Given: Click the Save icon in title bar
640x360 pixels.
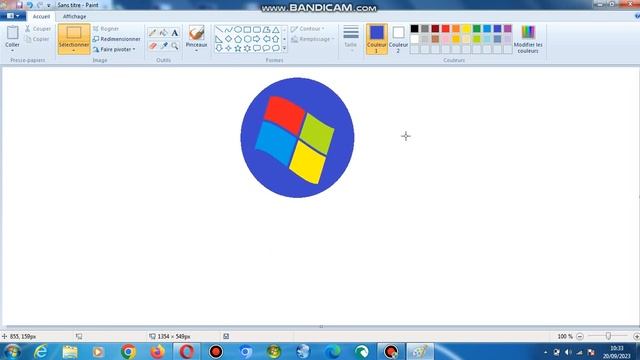Looking at the screenshot, I should click(x=19, y=5).
